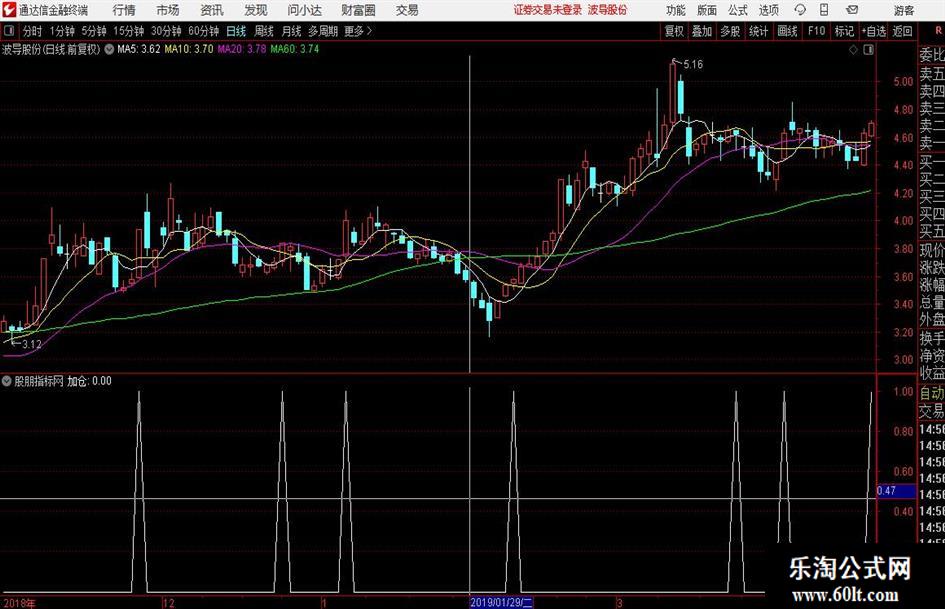Switch to 周线 weekly period
This screenshot has width=945, height=609.
point(264,31)
